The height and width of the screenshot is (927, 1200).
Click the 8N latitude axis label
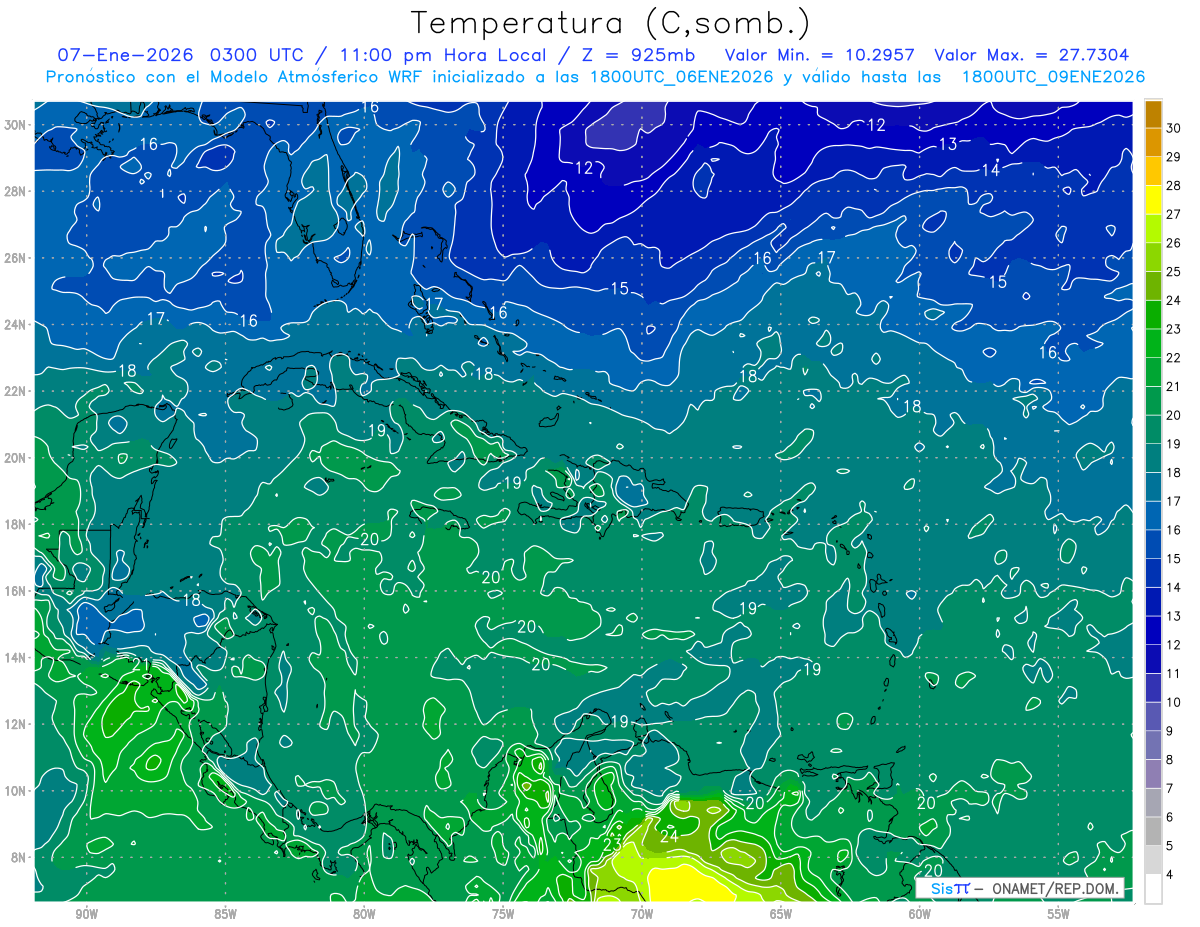18,858
